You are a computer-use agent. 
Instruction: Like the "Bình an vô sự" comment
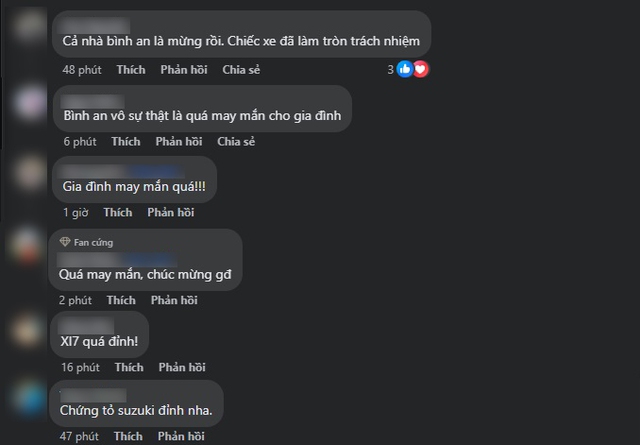tap(125, 142)
